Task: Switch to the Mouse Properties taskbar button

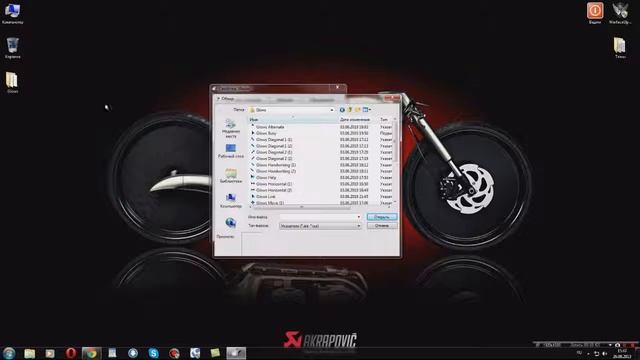Action: (x=236, y=353)
